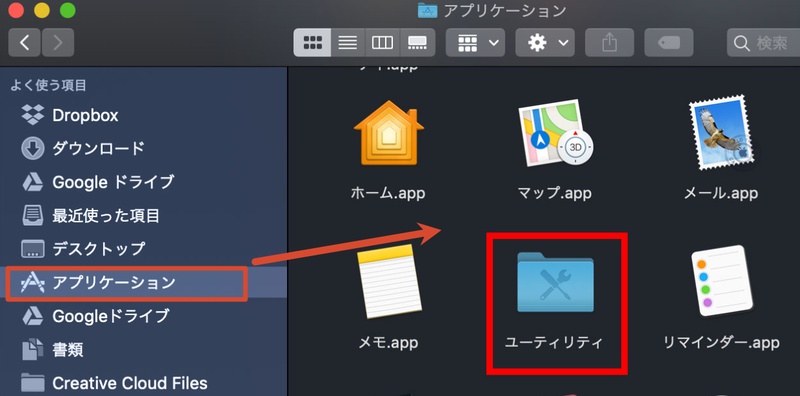Open the gear action menu

pyautogui.click(x=545, y=42)
